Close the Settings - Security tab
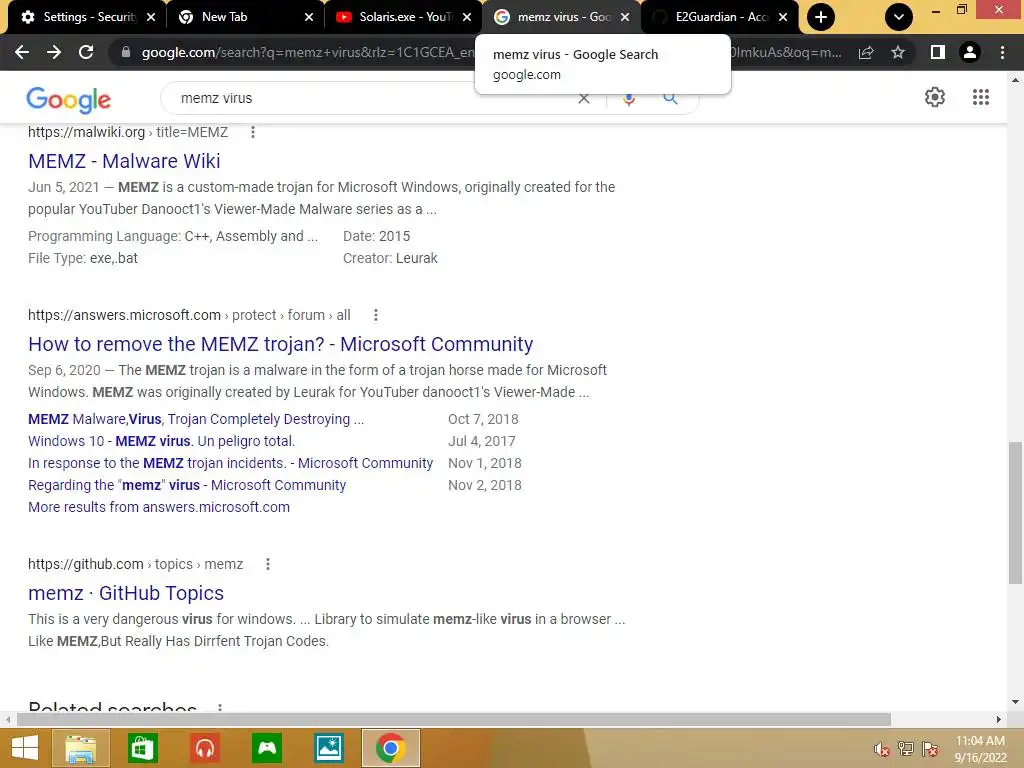 (151, 17)
